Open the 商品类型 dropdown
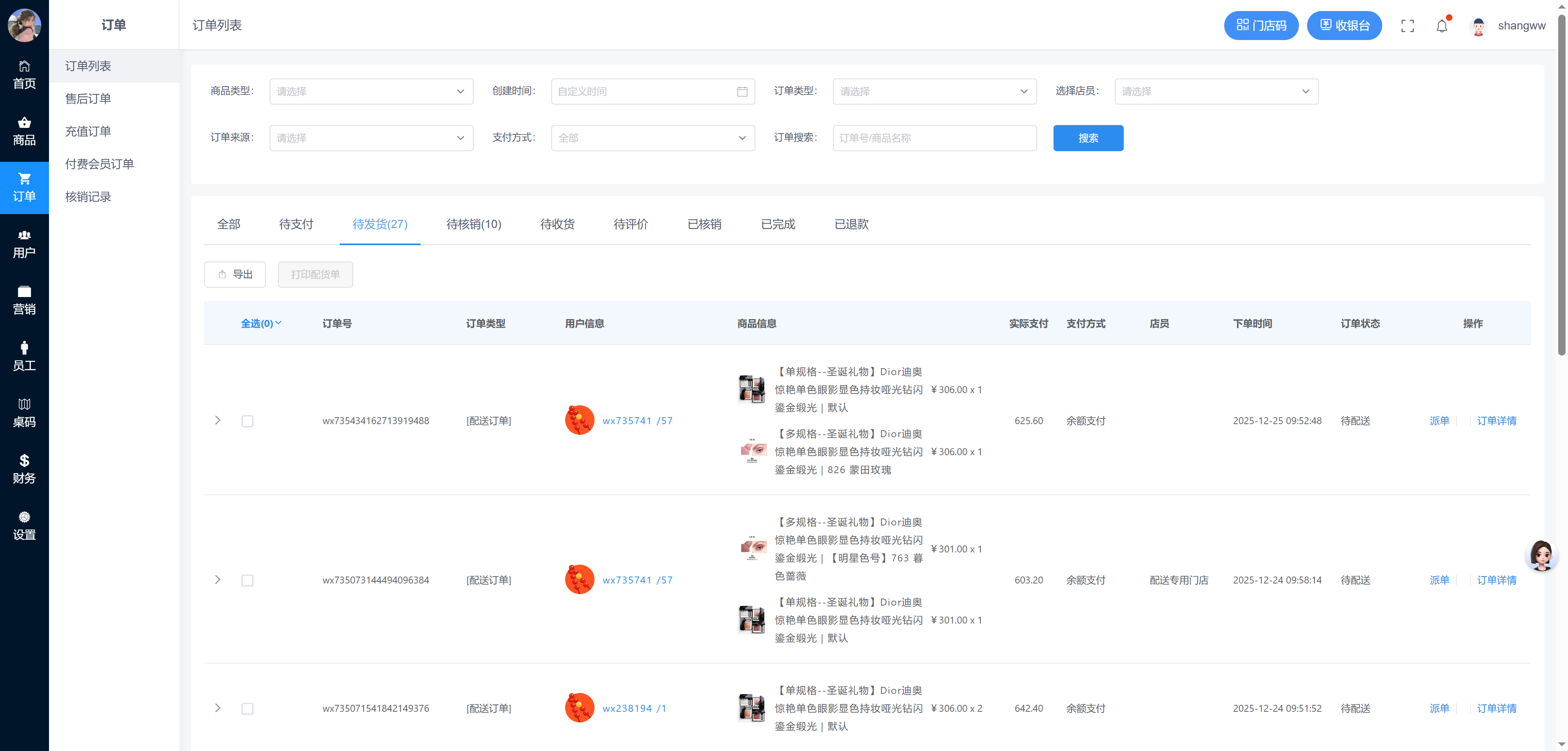The height and width of the screenshot is (751, 1568). (371, 92)
